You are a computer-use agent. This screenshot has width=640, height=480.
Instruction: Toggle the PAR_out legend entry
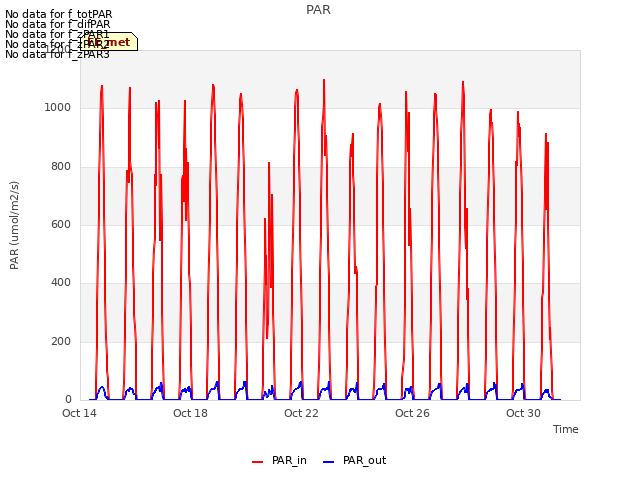point(354,461)
